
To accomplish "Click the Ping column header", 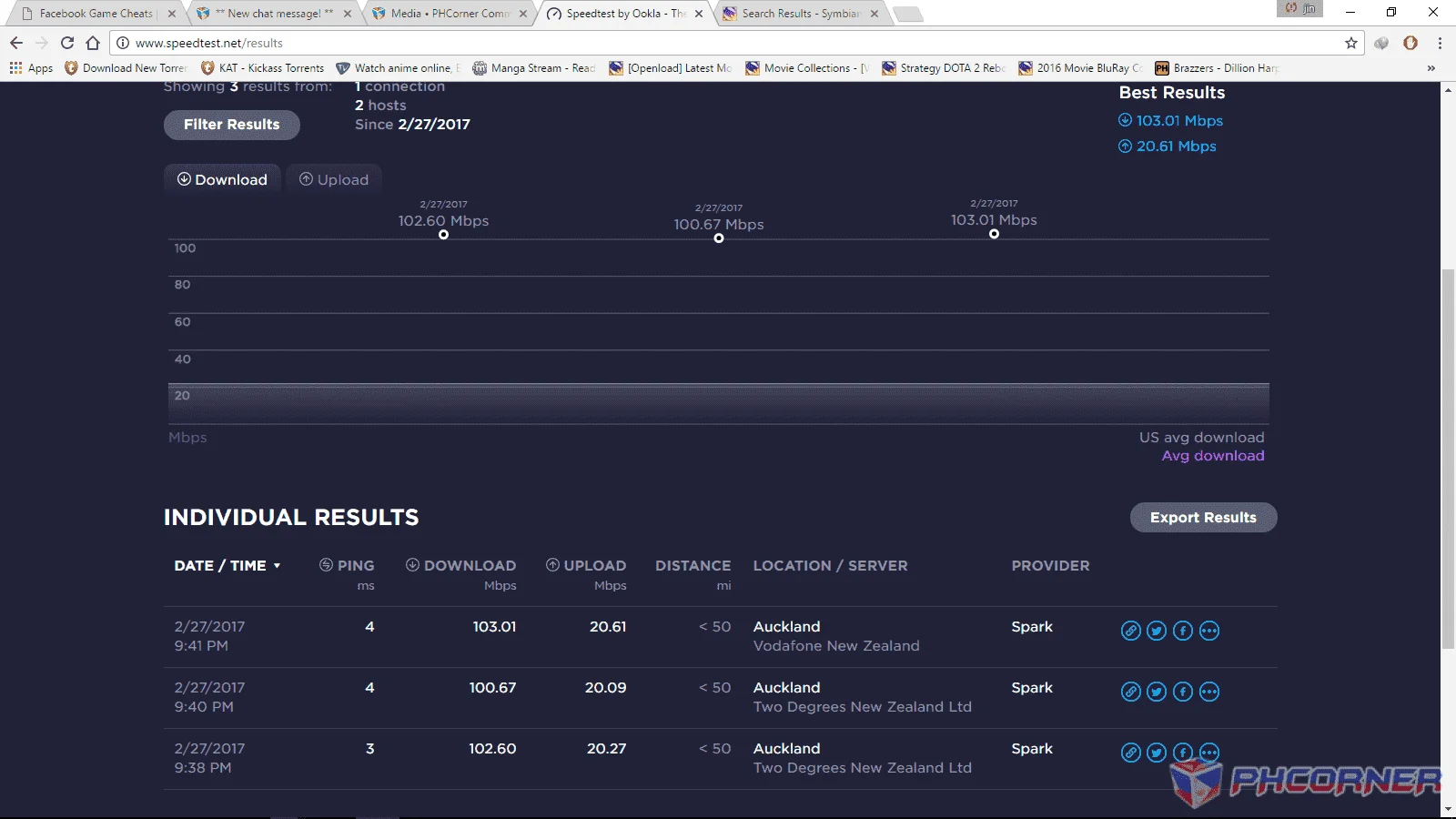I will click(x=347, y=566).
